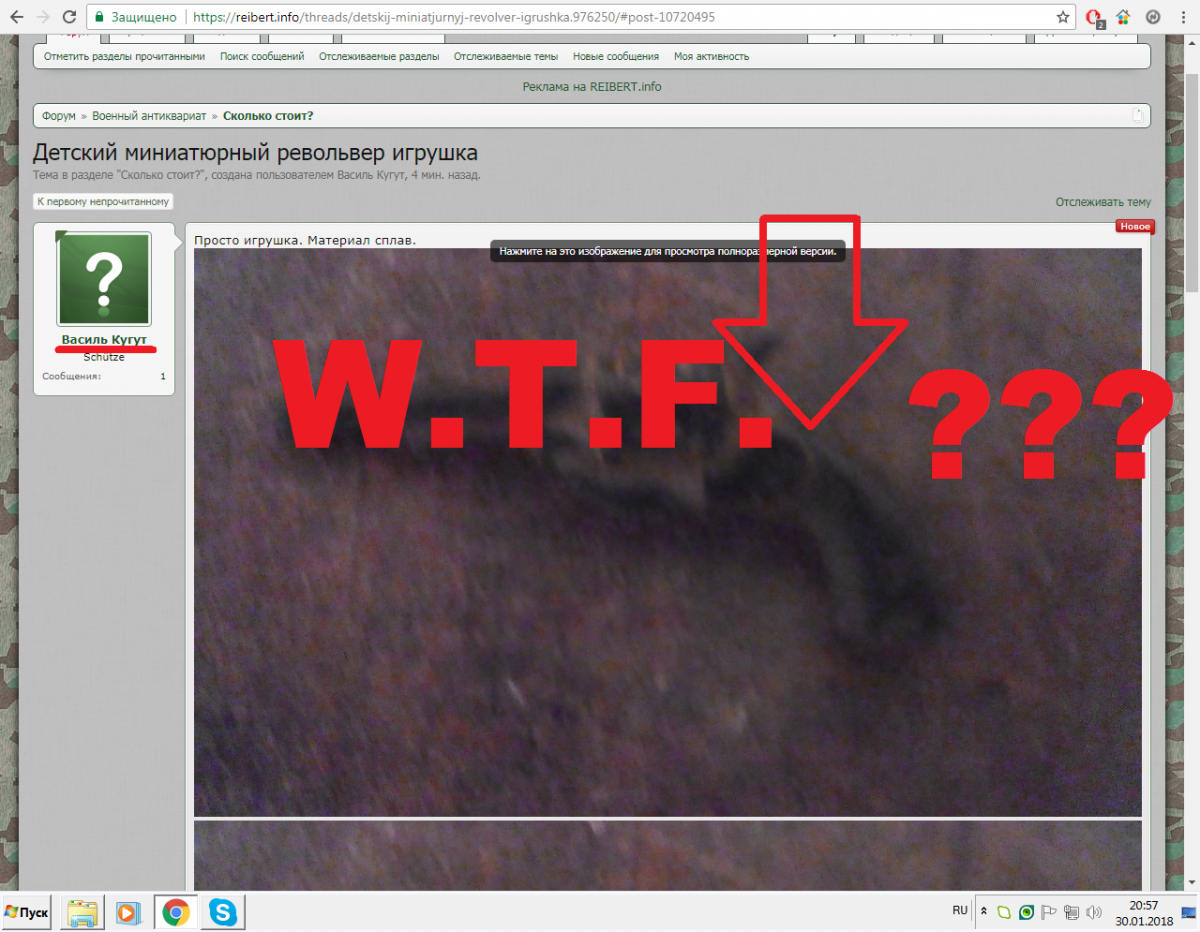Navigate to 'Форум' breadcrumb
The height and width of the screenshot is (932, 1200).
59,116
